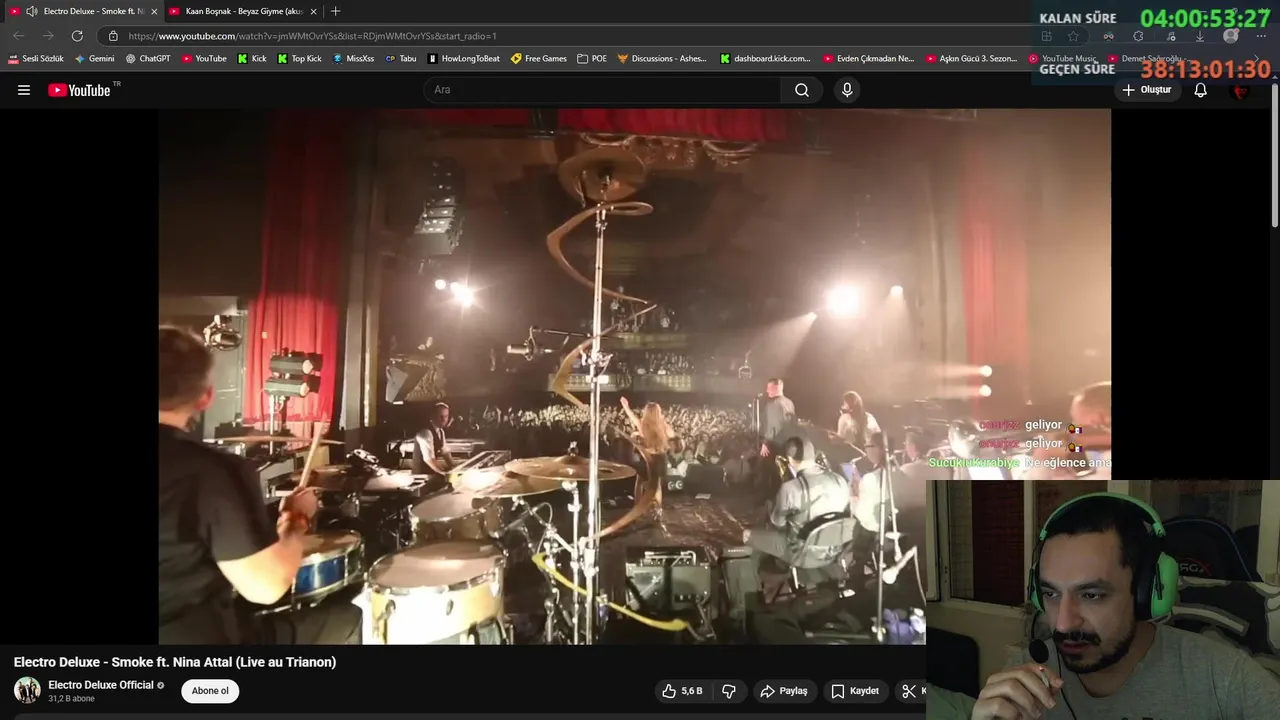The height and width of the screenshot is (720, 1280).
Task: Open a new browser tab
Action: (335, 11)
